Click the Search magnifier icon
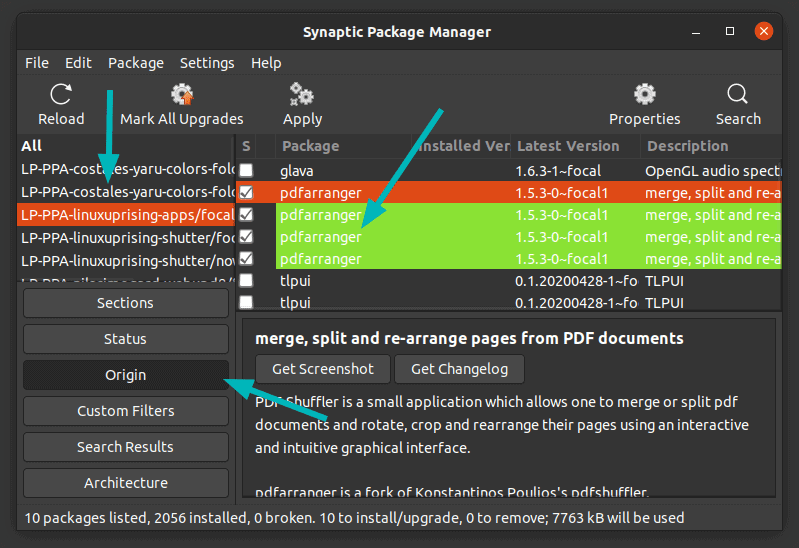The image size is (799, 548). coord(738,95)
